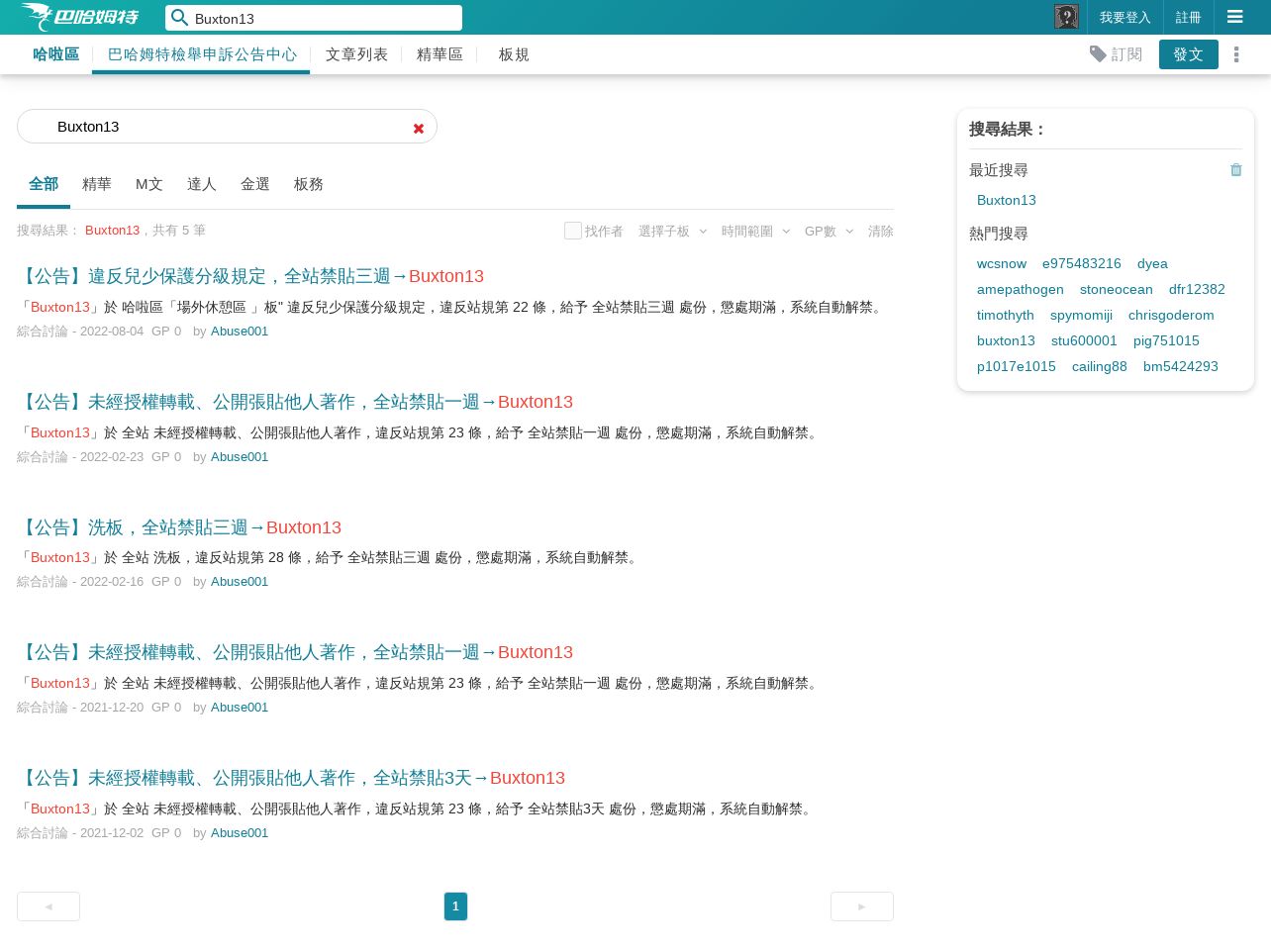This screenshot has height=952, width=1271.
Task: Click the Bahamut logo
Action: tap(79, 17)
